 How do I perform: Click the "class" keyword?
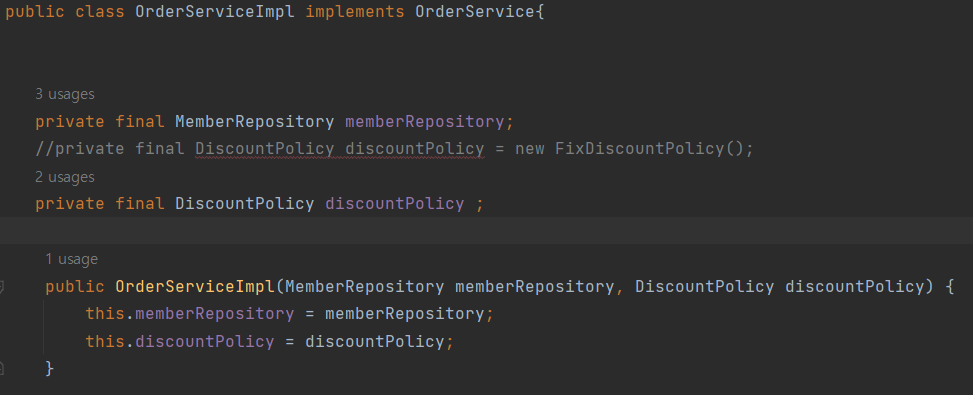[x=100, y=12]
